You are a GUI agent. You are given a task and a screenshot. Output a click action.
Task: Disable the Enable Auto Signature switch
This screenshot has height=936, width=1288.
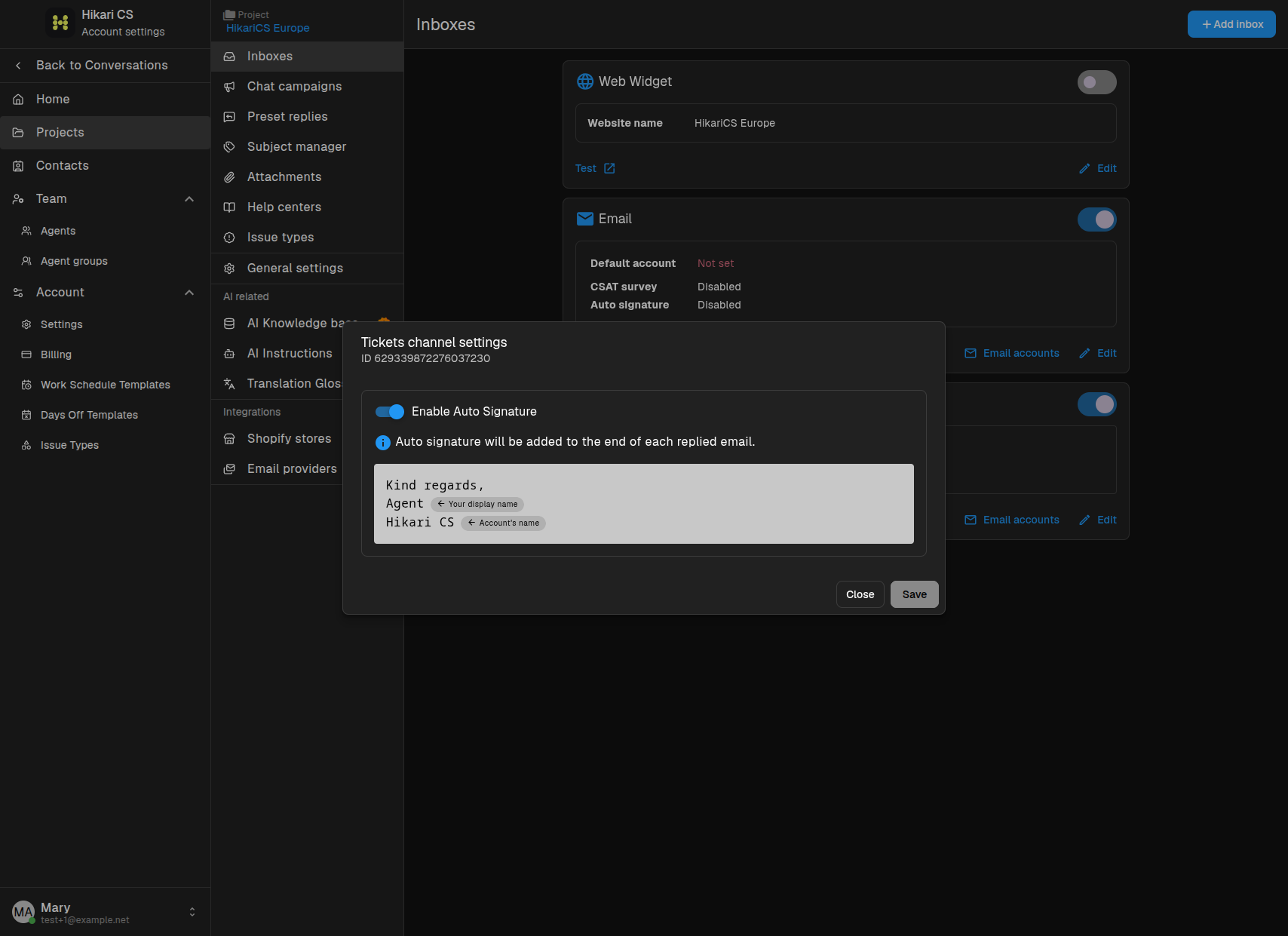coord(390,412)
